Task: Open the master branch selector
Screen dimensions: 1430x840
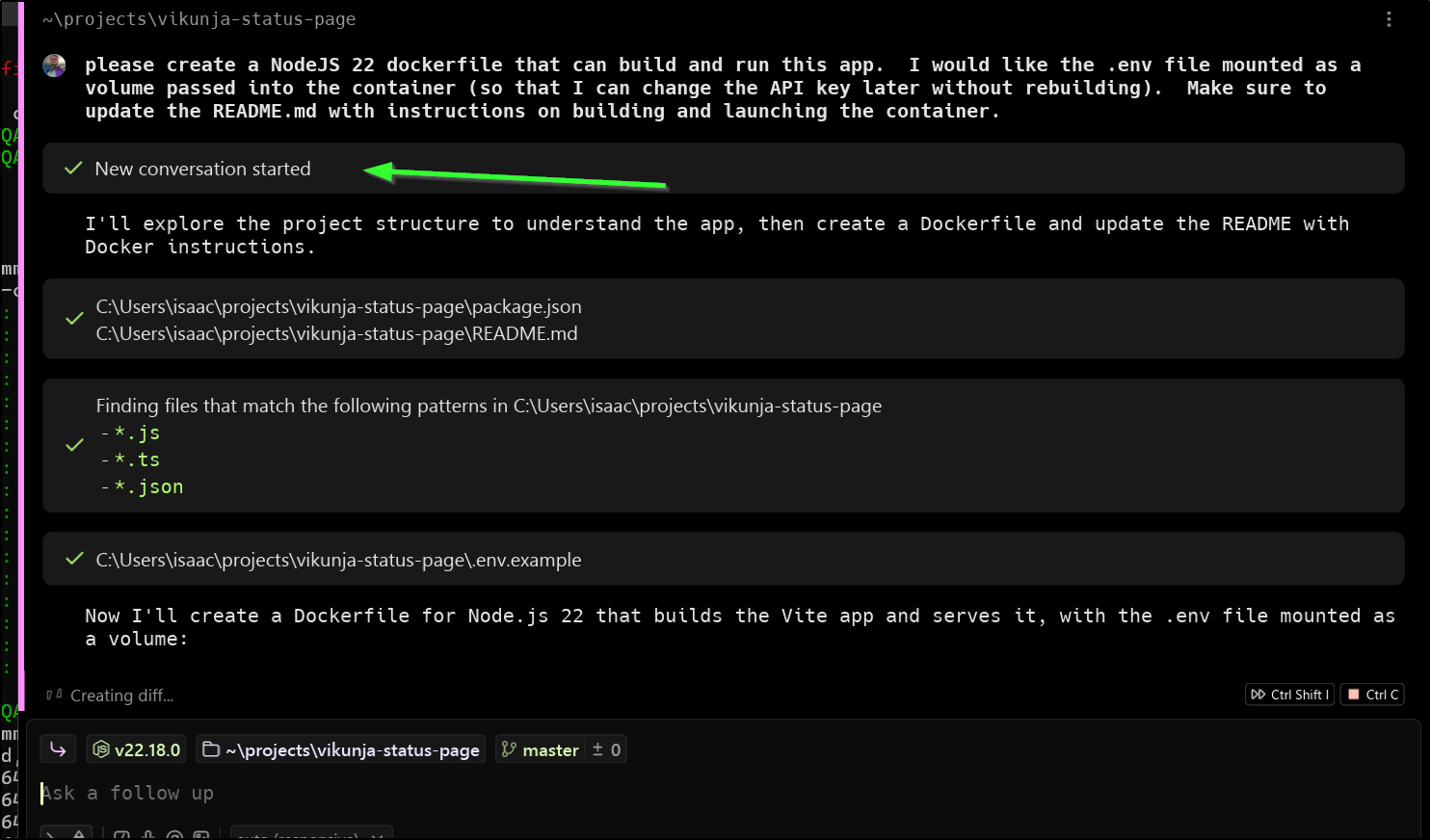Action: (550, 749)
